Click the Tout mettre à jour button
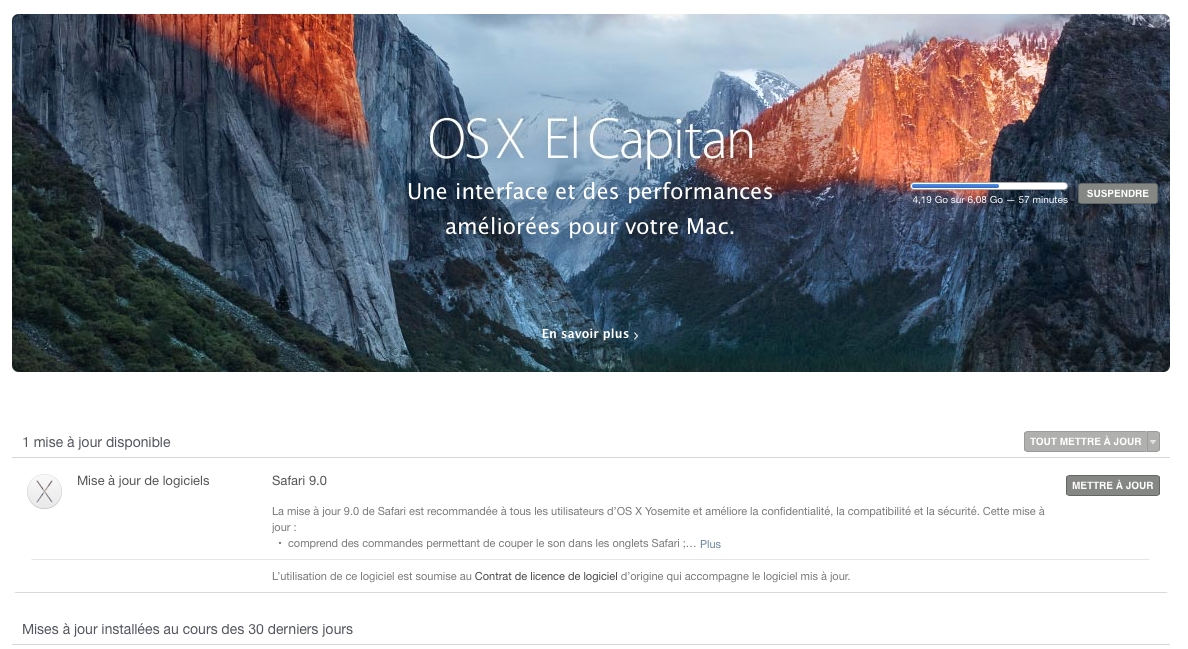Image resolution: width=1188 pixels, height=649 pixels. click(x=1085, y=442)
